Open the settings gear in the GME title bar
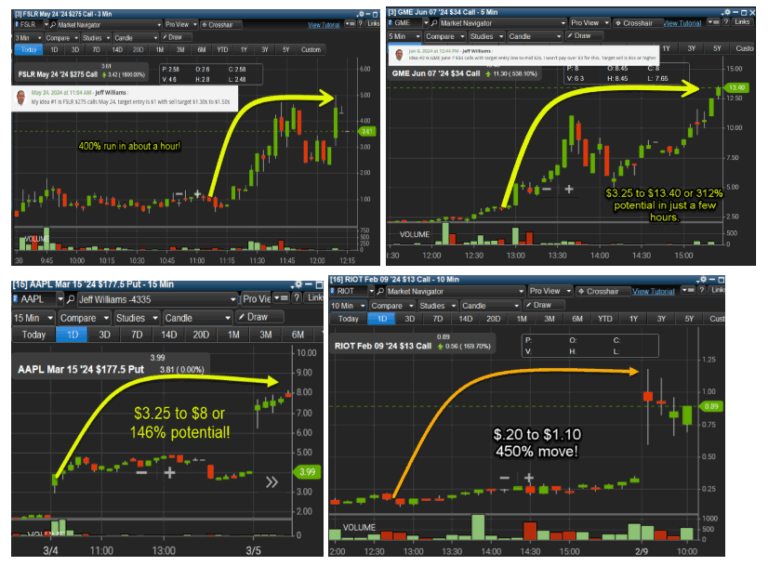This screenshot has width=768, height=566. pos(726,12)
